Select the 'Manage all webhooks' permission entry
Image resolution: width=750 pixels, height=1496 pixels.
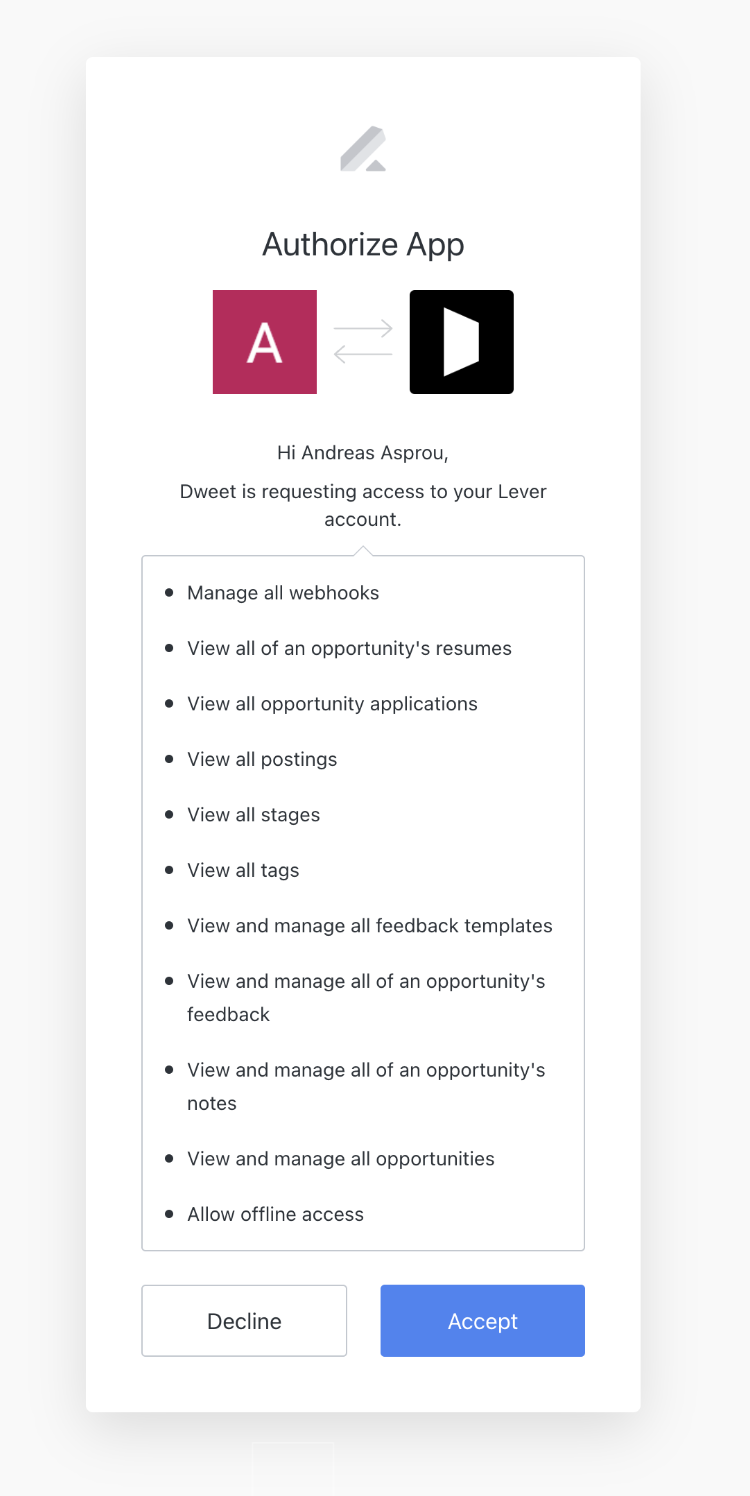[283, 592]
